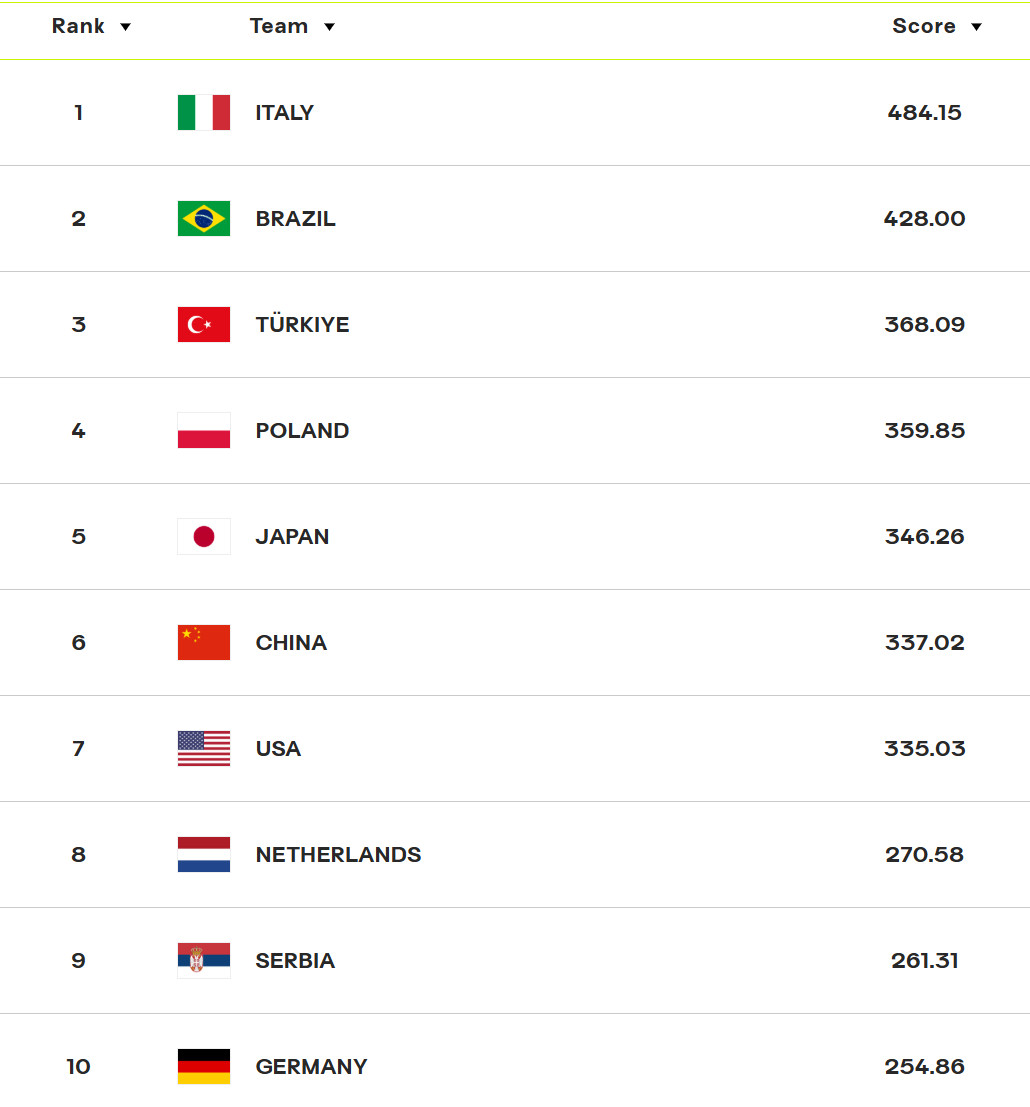Click the Germany flag icon
This screenshot has height=1107, width=1030.
pyautogui.click(x=204, y=1067)
